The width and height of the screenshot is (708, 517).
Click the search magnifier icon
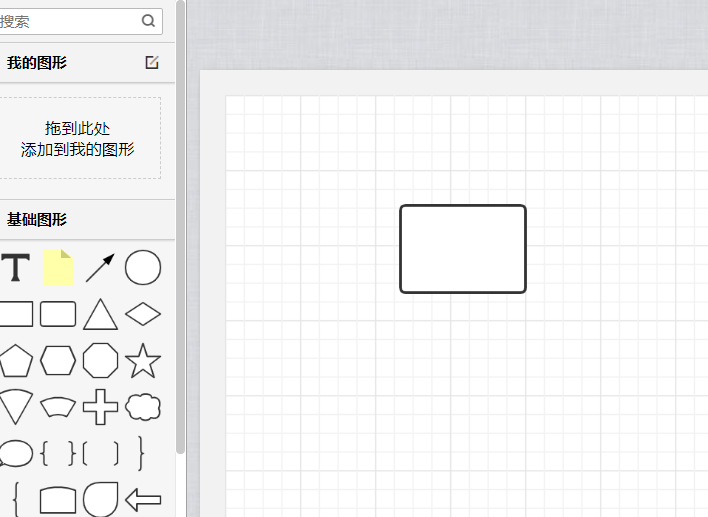click(148, 20)
